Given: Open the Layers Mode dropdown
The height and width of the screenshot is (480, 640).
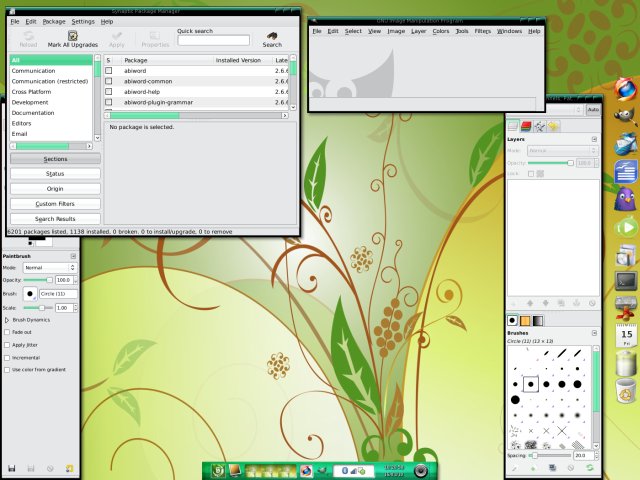Looking at the screenshot, I should [562, 151].
